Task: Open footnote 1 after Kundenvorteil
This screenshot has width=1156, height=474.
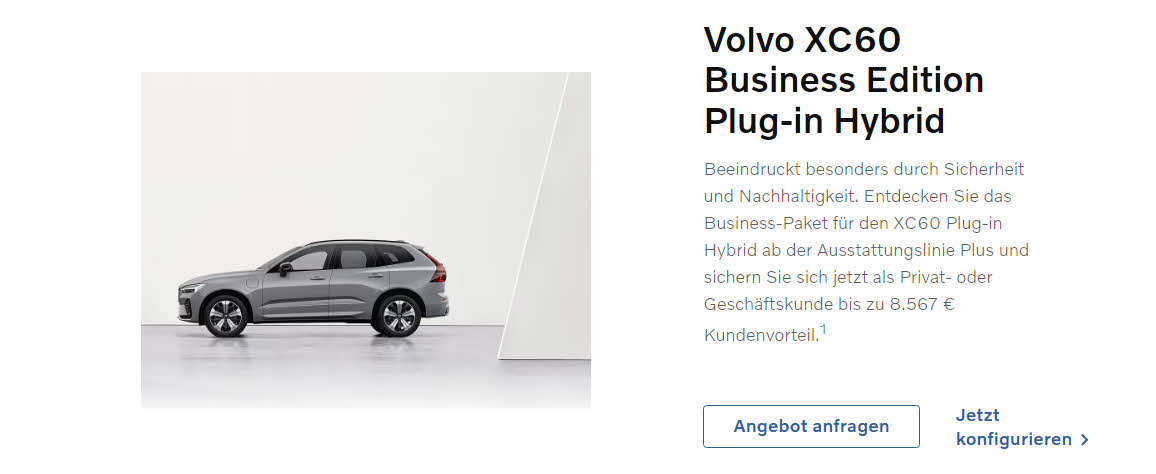Action: tap(823, 330)
